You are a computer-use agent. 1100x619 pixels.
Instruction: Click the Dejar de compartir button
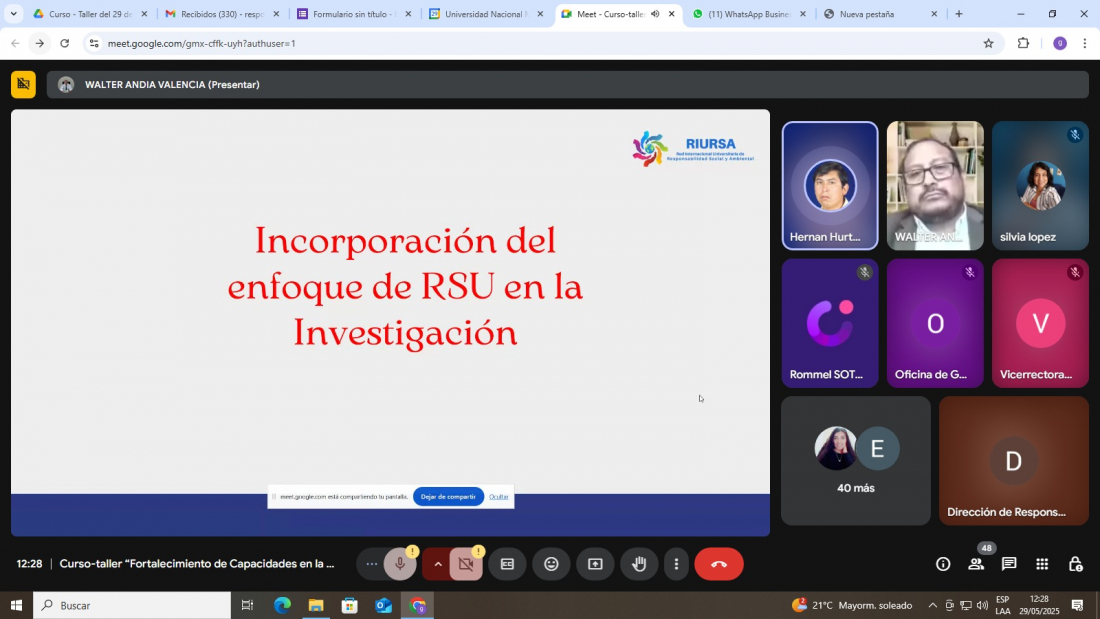click(x=448, y=497)
